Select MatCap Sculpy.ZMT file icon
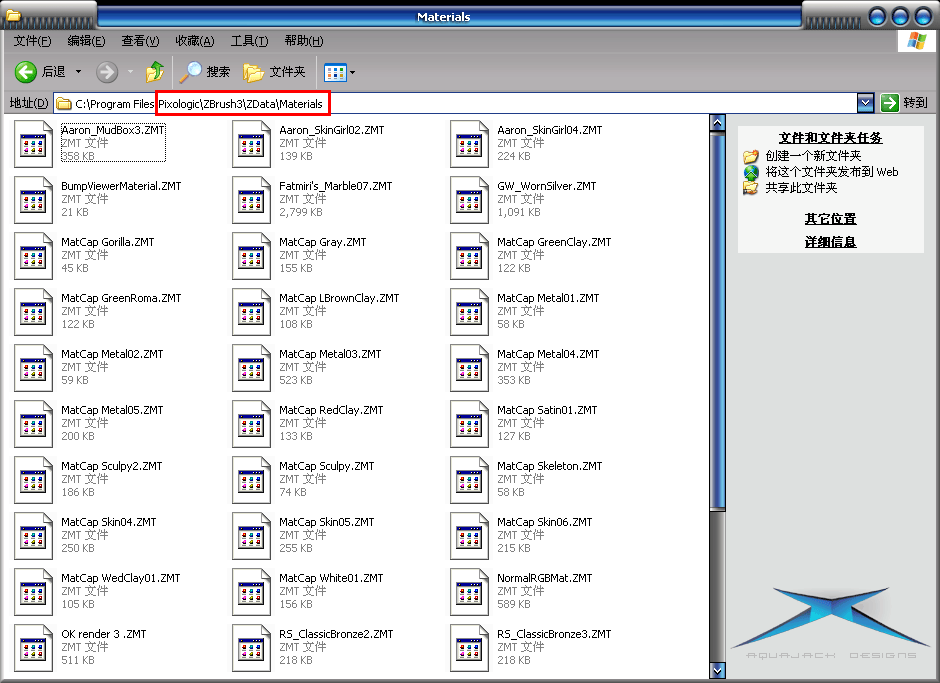Viewport: 940px width, 683px height. tap(251, 480)
